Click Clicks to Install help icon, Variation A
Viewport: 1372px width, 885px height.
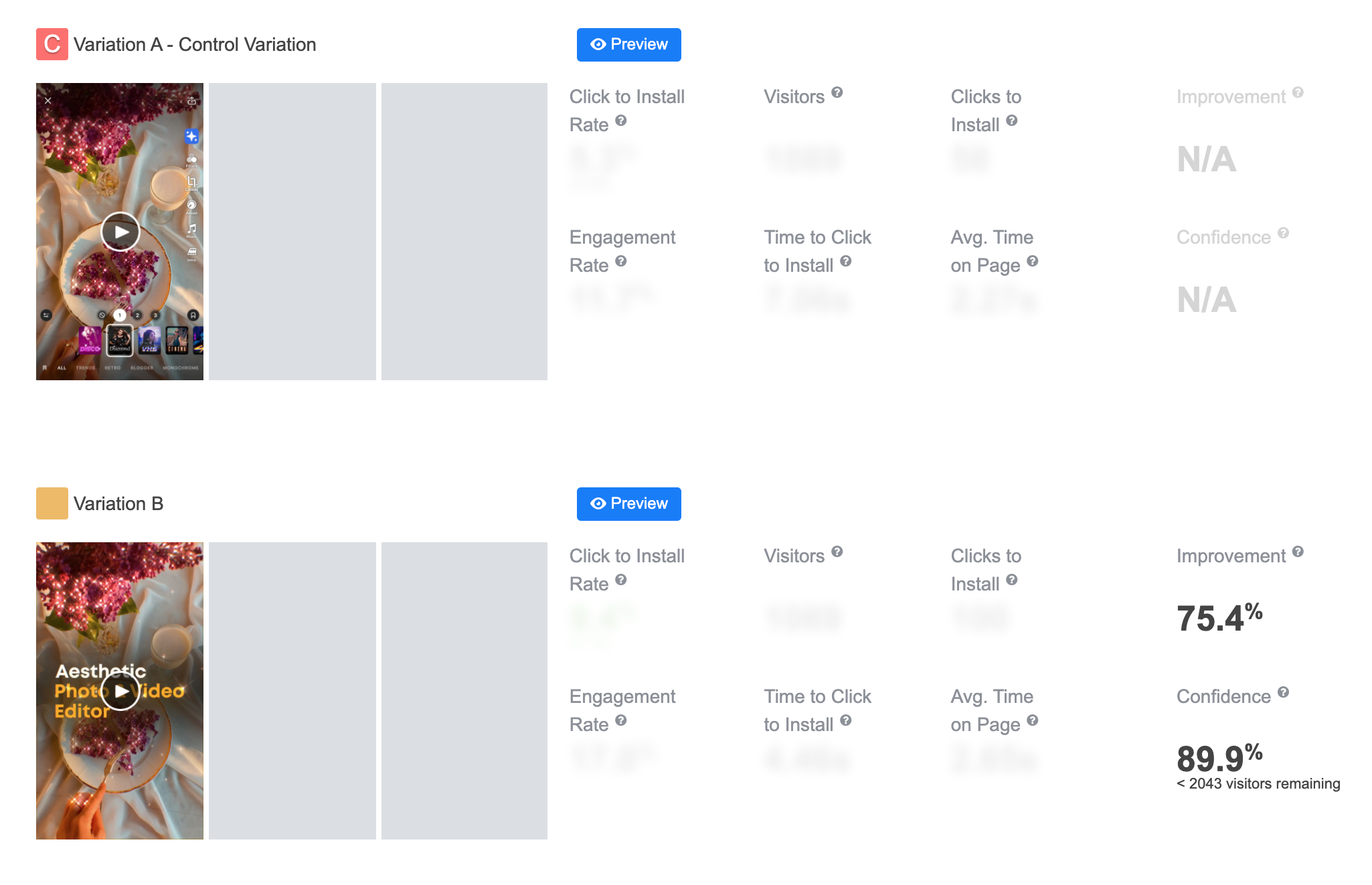pyautogui.click(x=1012, y=120)
